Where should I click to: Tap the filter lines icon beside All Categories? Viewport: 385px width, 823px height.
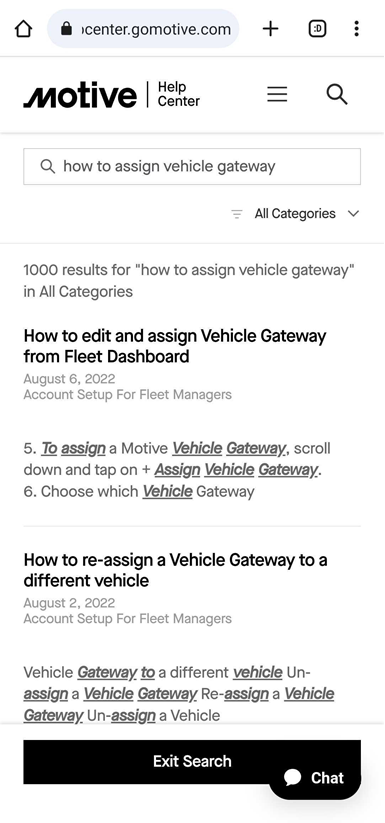237,214
